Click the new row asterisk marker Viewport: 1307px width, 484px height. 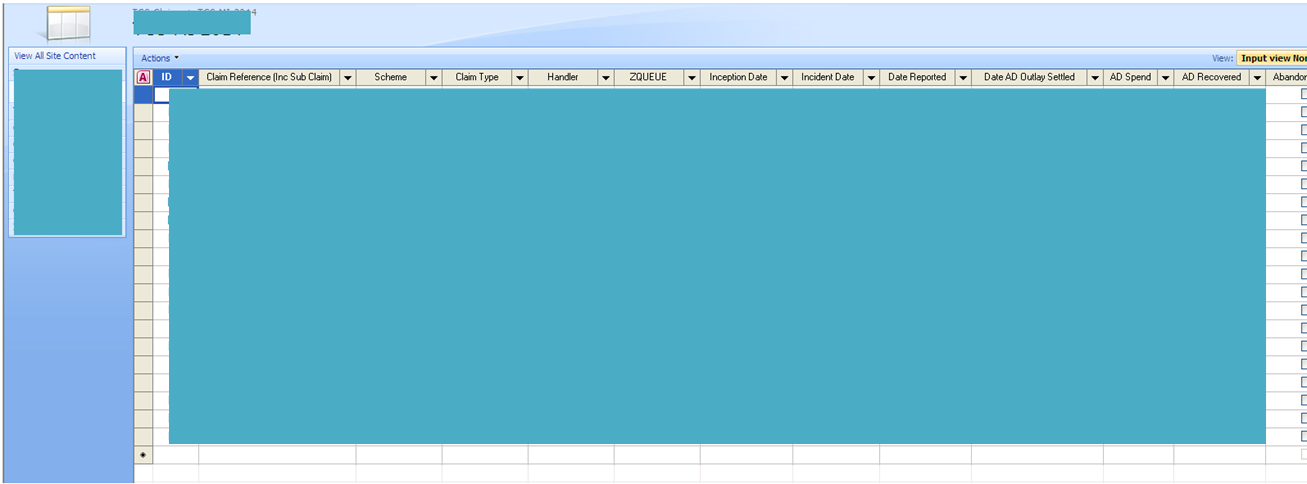click(143, 454)
